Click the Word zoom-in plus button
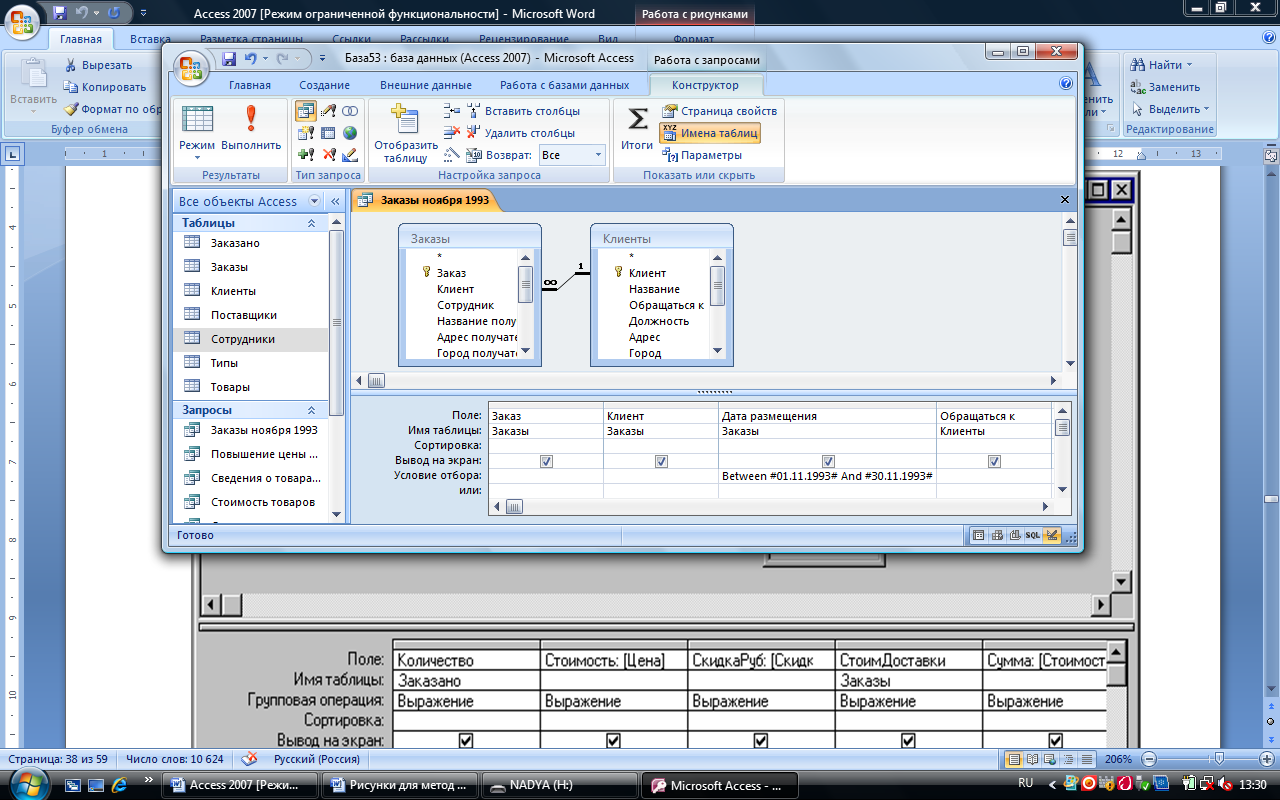The image size is (1280, 800). coord(1267,759)
